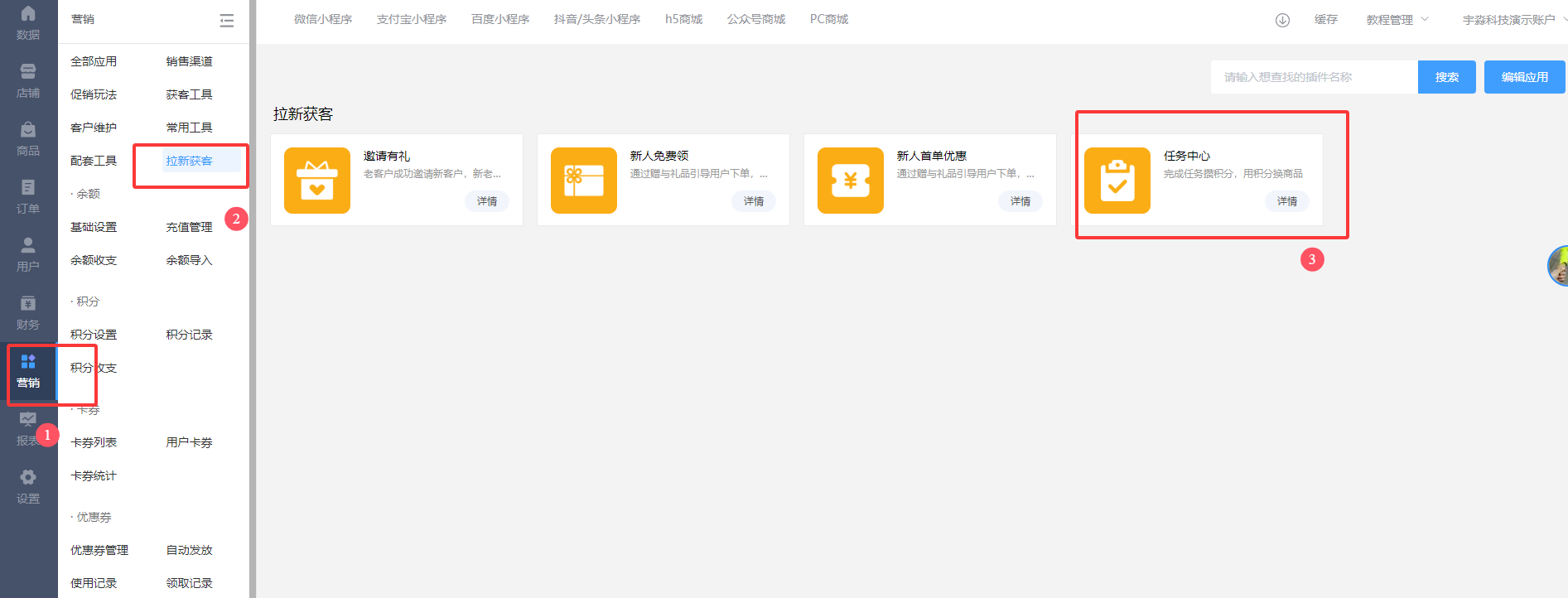Click the 搜索 button
Viewport: 1568px width, 598px height.
click(1447, 77)
